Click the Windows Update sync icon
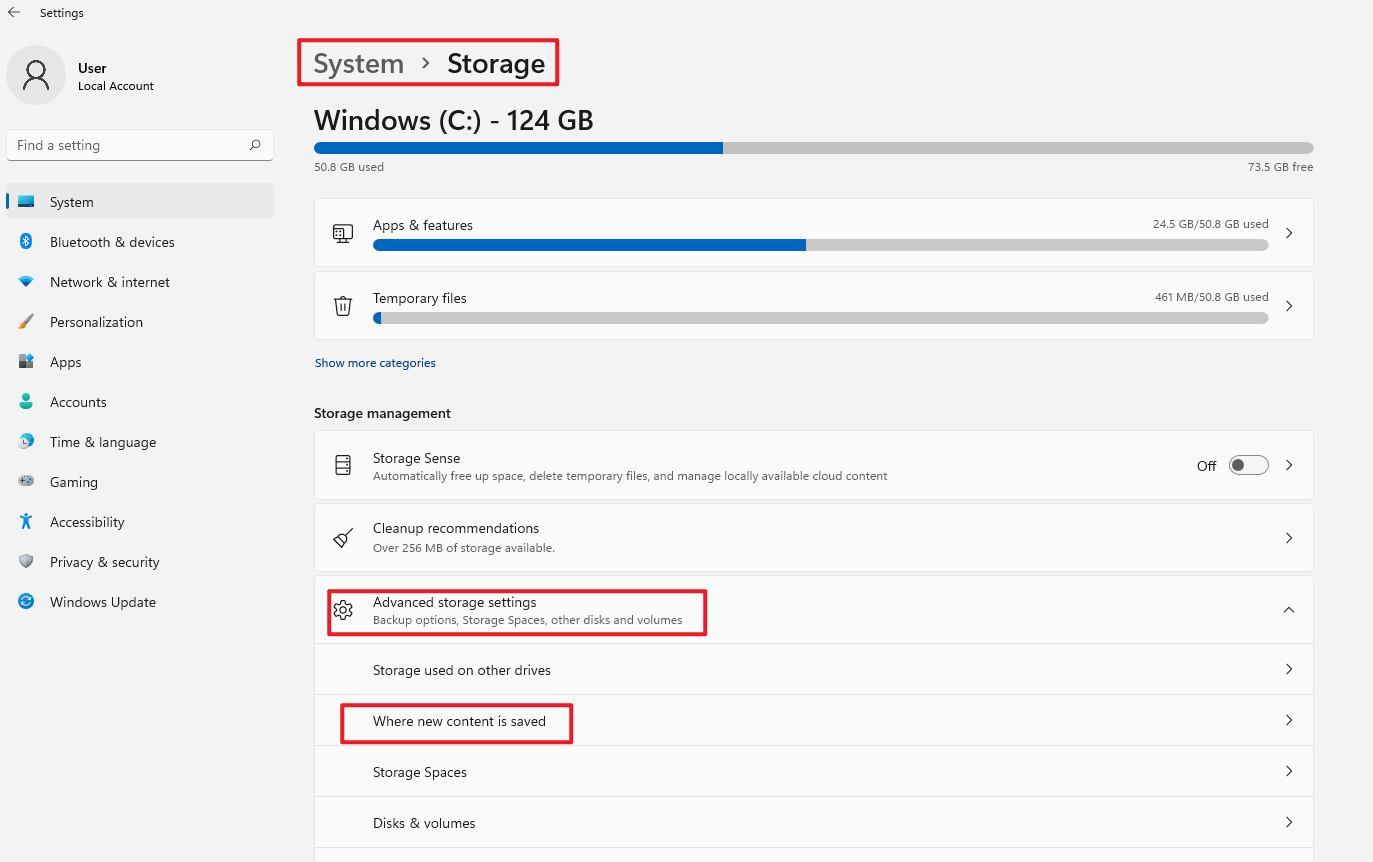Viewport: 1373px width, 862px height. tap(26, 602)
